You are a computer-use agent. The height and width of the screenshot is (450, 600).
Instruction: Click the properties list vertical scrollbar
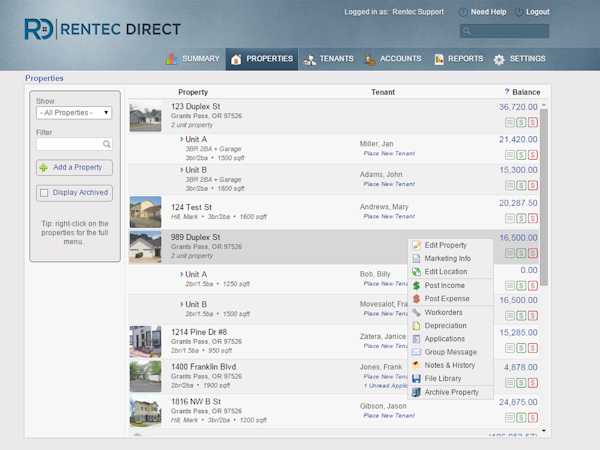pos(544,197)
